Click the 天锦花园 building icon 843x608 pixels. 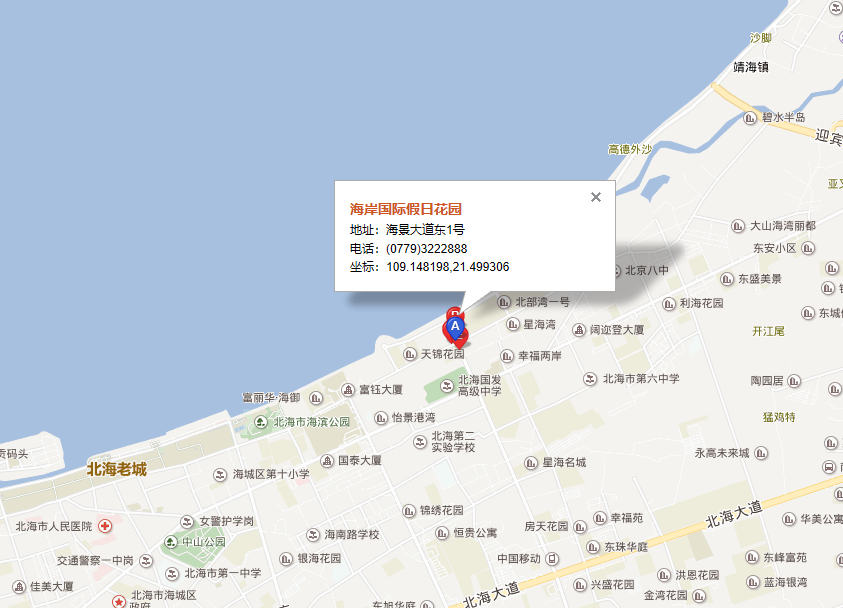[410, 354]
